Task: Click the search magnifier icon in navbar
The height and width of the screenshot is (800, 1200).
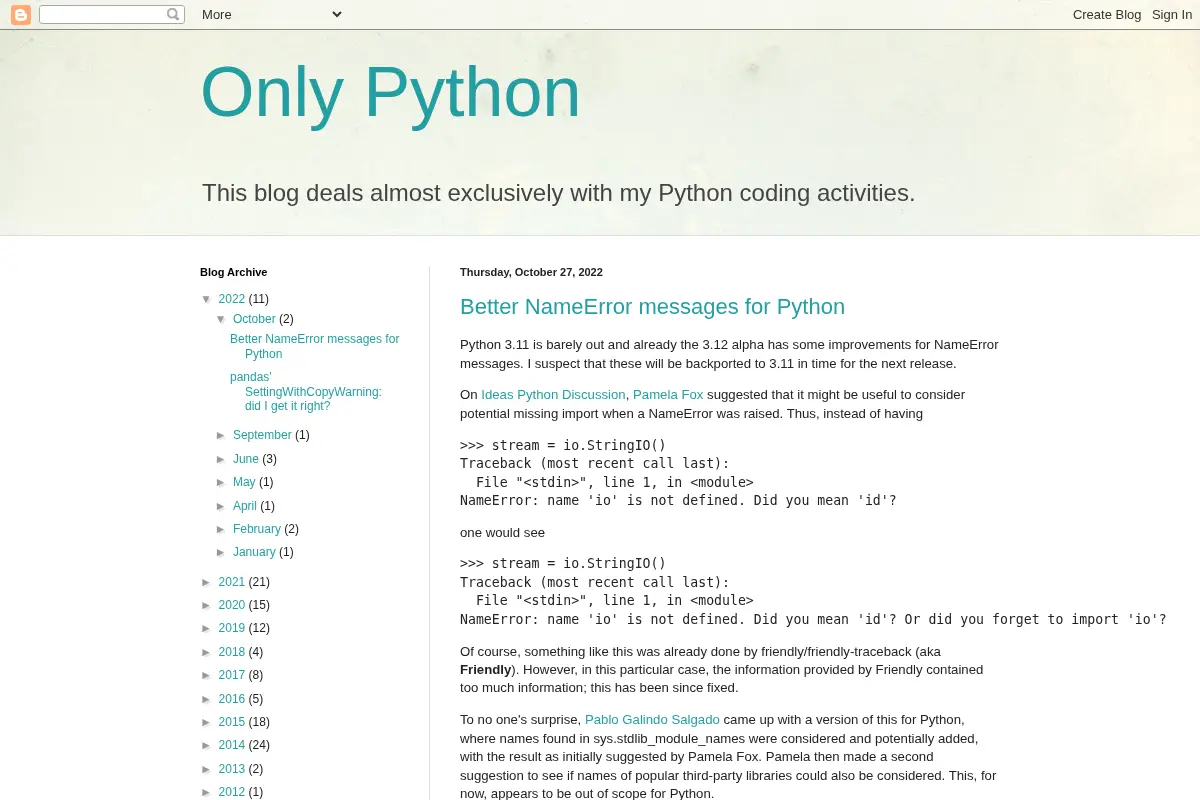Action: click(173, 14)
